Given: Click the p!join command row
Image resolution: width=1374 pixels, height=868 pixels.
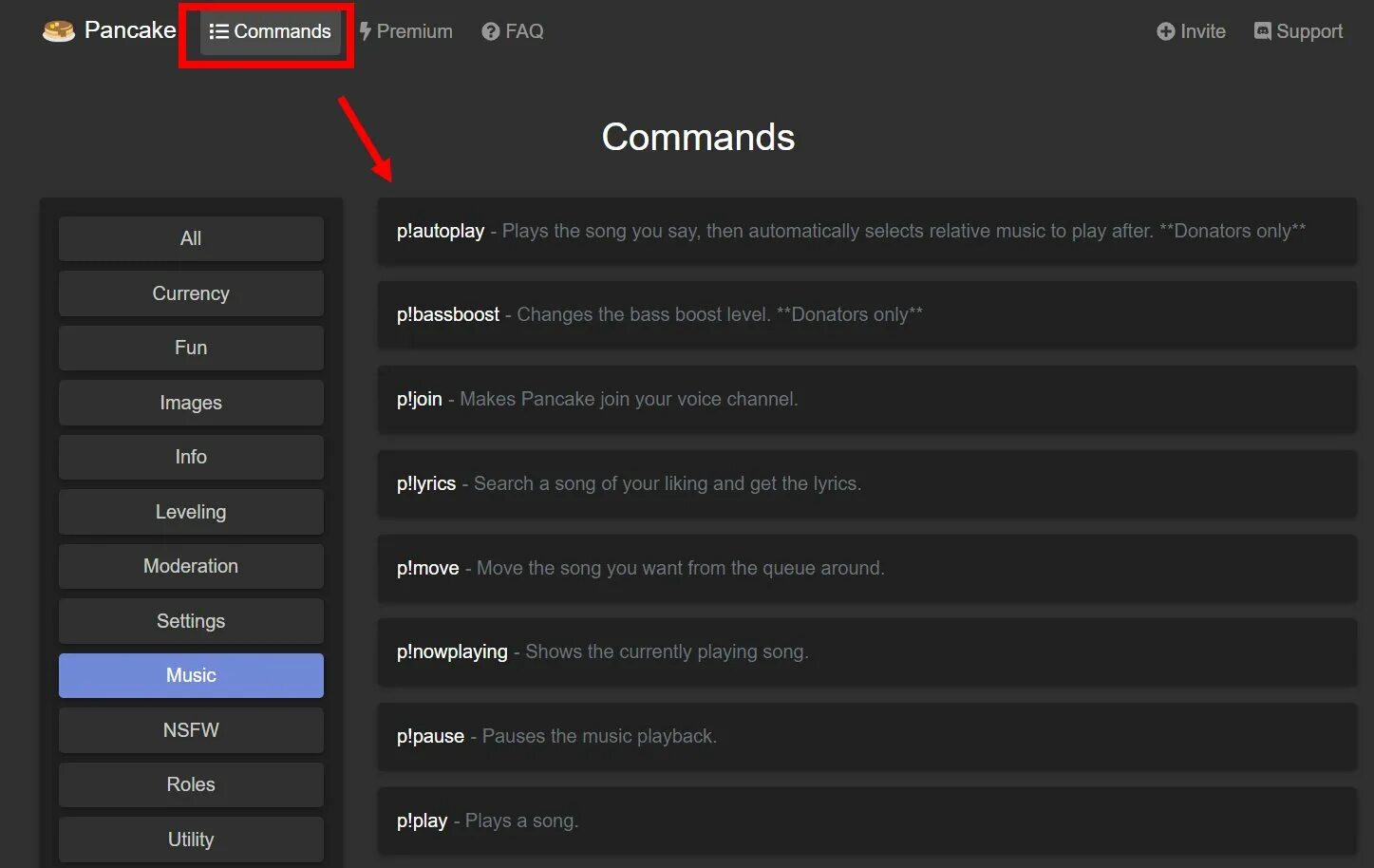Looking at the screenshot, I should point(867,399).
